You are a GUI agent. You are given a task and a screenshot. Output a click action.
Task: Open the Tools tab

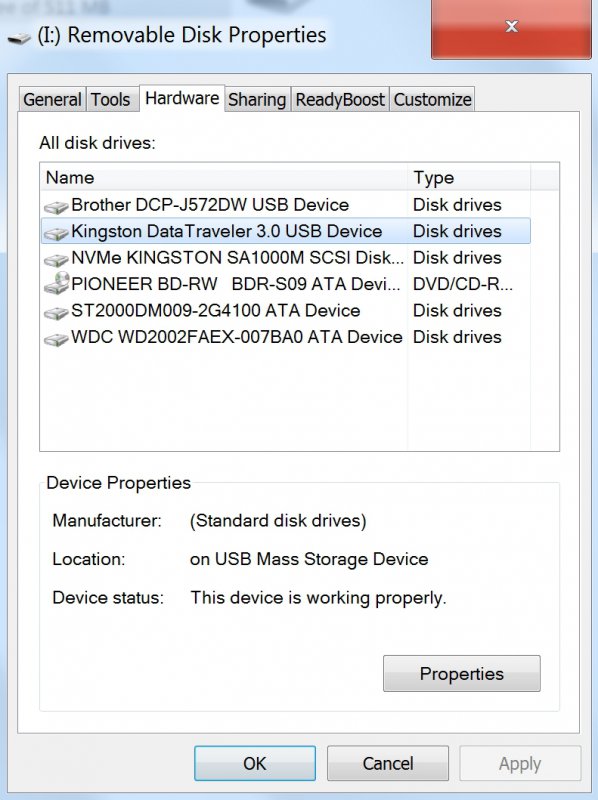coord(111,99)
